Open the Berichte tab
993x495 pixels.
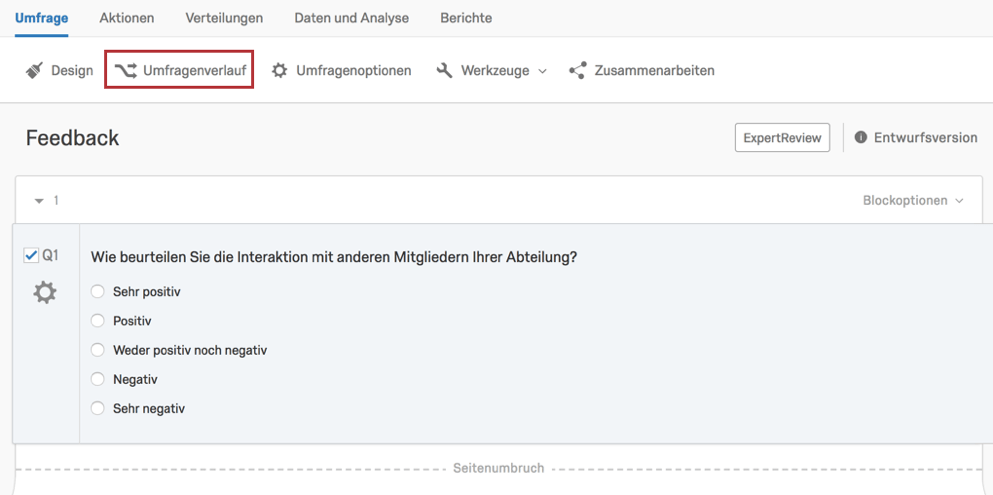[x=466, y=18]
